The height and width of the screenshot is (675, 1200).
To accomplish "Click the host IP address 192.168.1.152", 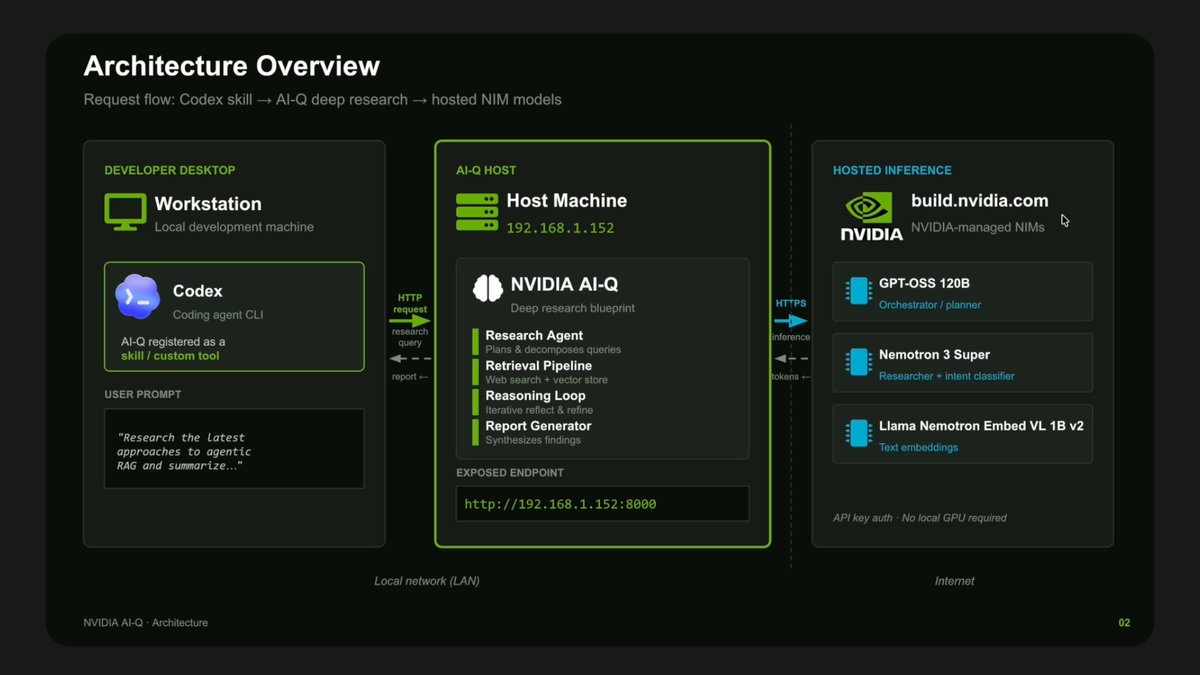I will tap(560, 228).
